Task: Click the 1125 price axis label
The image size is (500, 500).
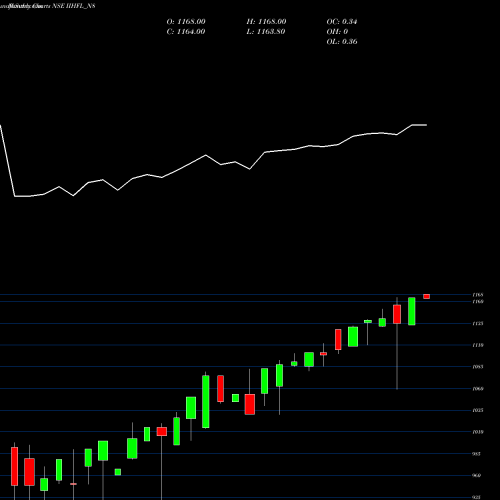Action: [x=478, y=323]
